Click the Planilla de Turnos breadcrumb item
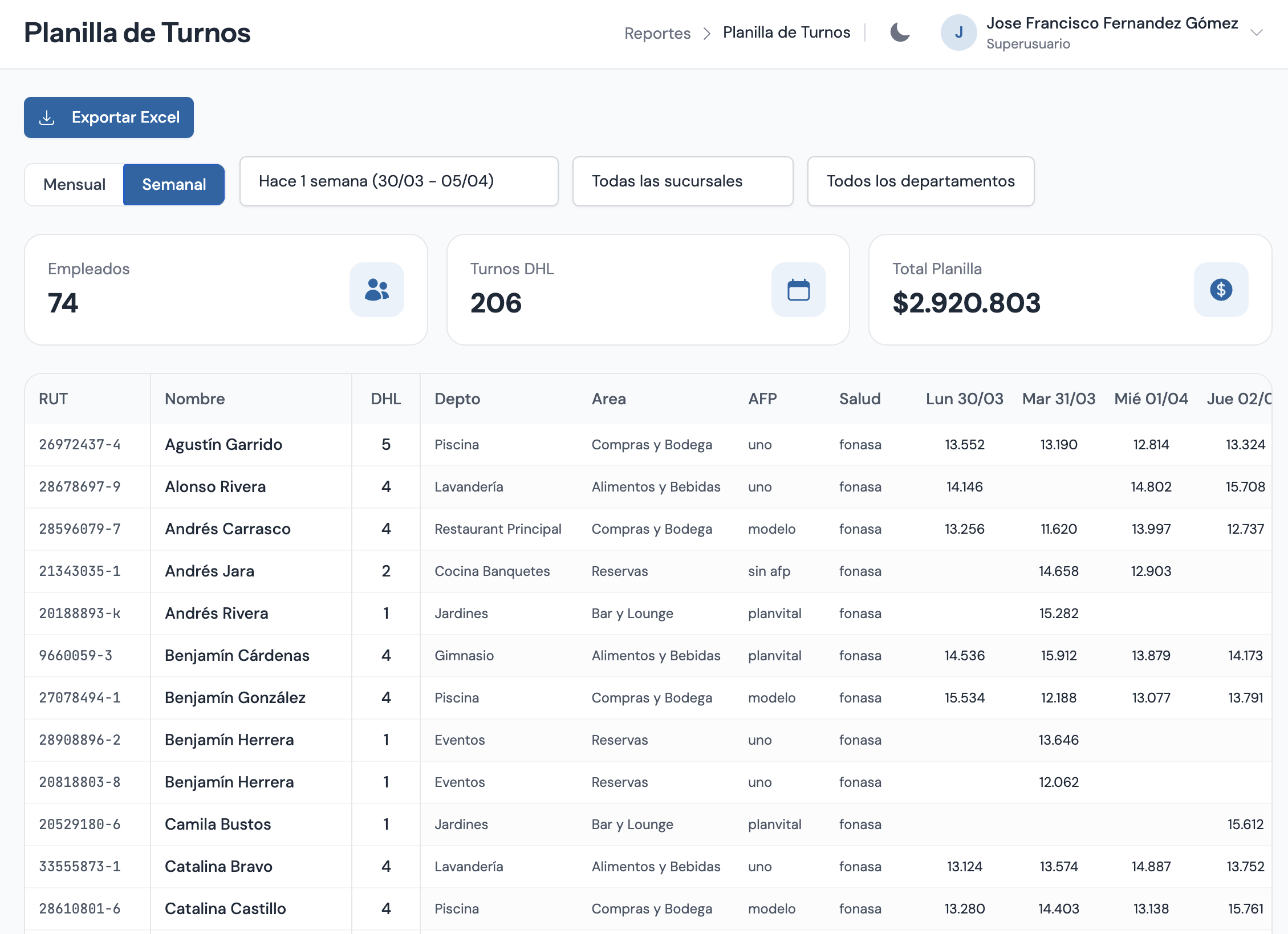Viewport: 1288px width, 934px height. tap(786, 33)
